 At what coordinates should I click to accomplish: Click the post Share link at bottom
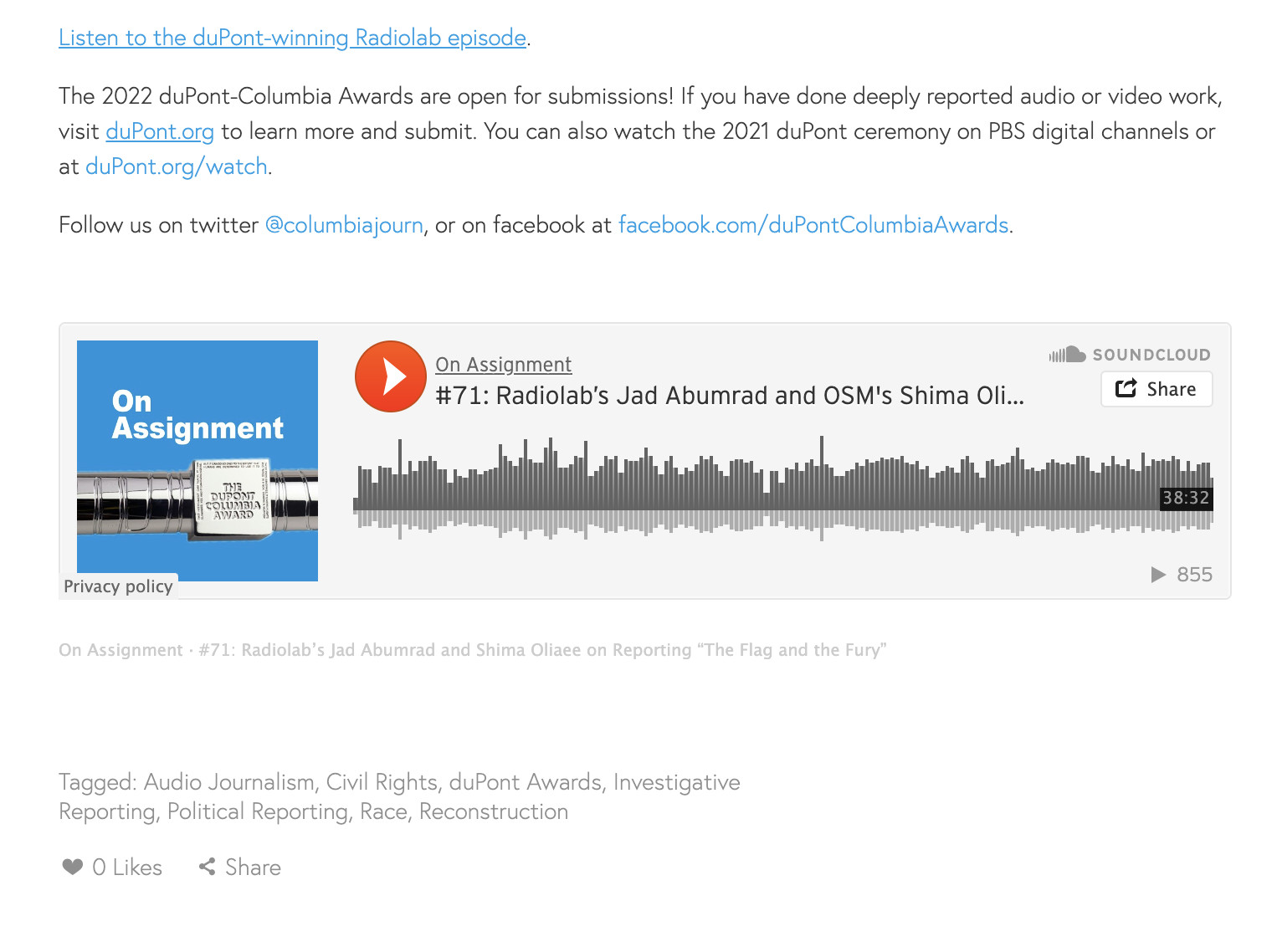click(240, 868)
